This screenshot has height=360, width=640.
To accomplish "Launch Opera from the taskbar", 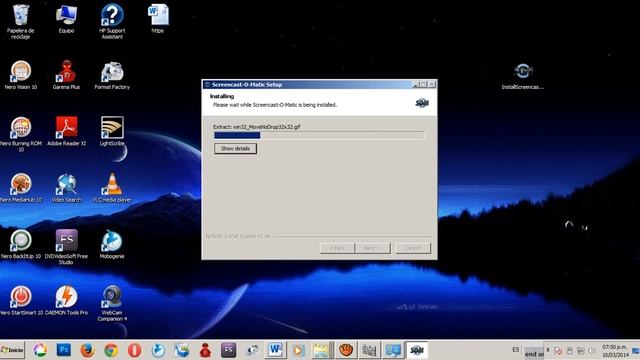I will pos(134,350).
